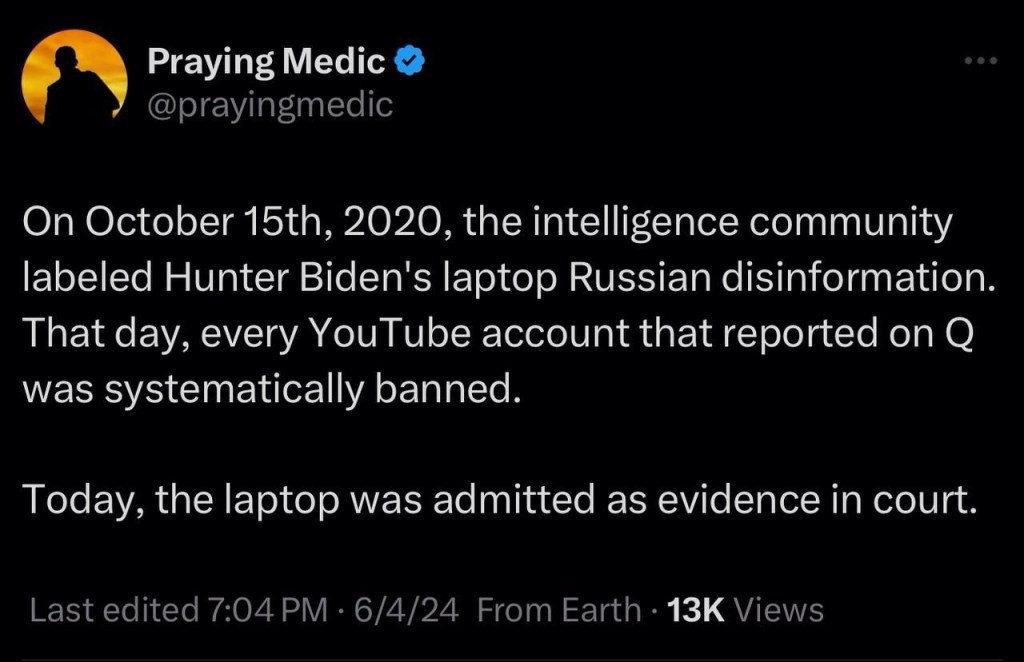The image size is (1024, 662).
Task: Open the three-dot more options menu
Action: [981, 61]
